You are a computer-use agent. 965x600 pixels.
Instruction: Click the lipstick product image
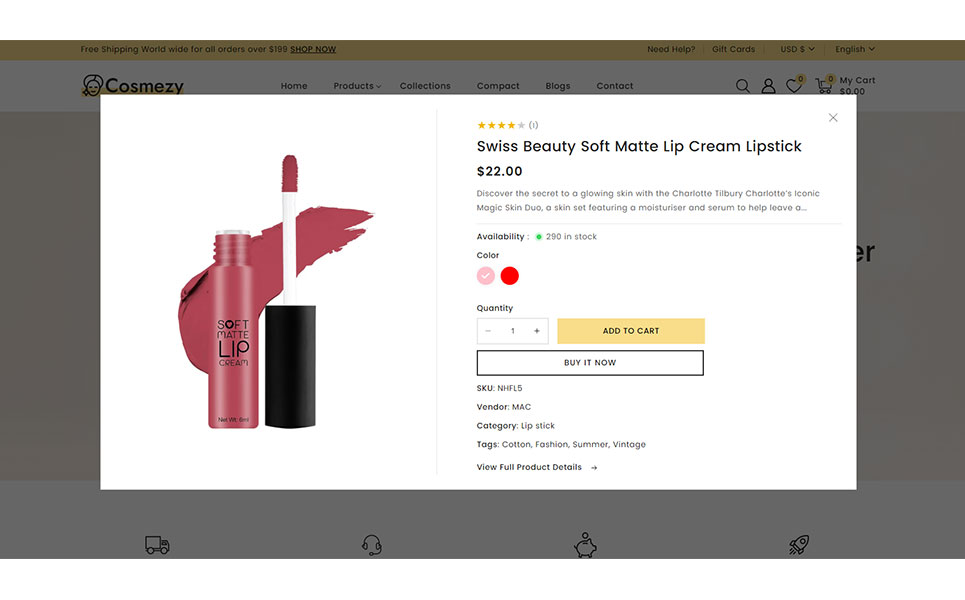pyautogui.click(x=270, y=290)
